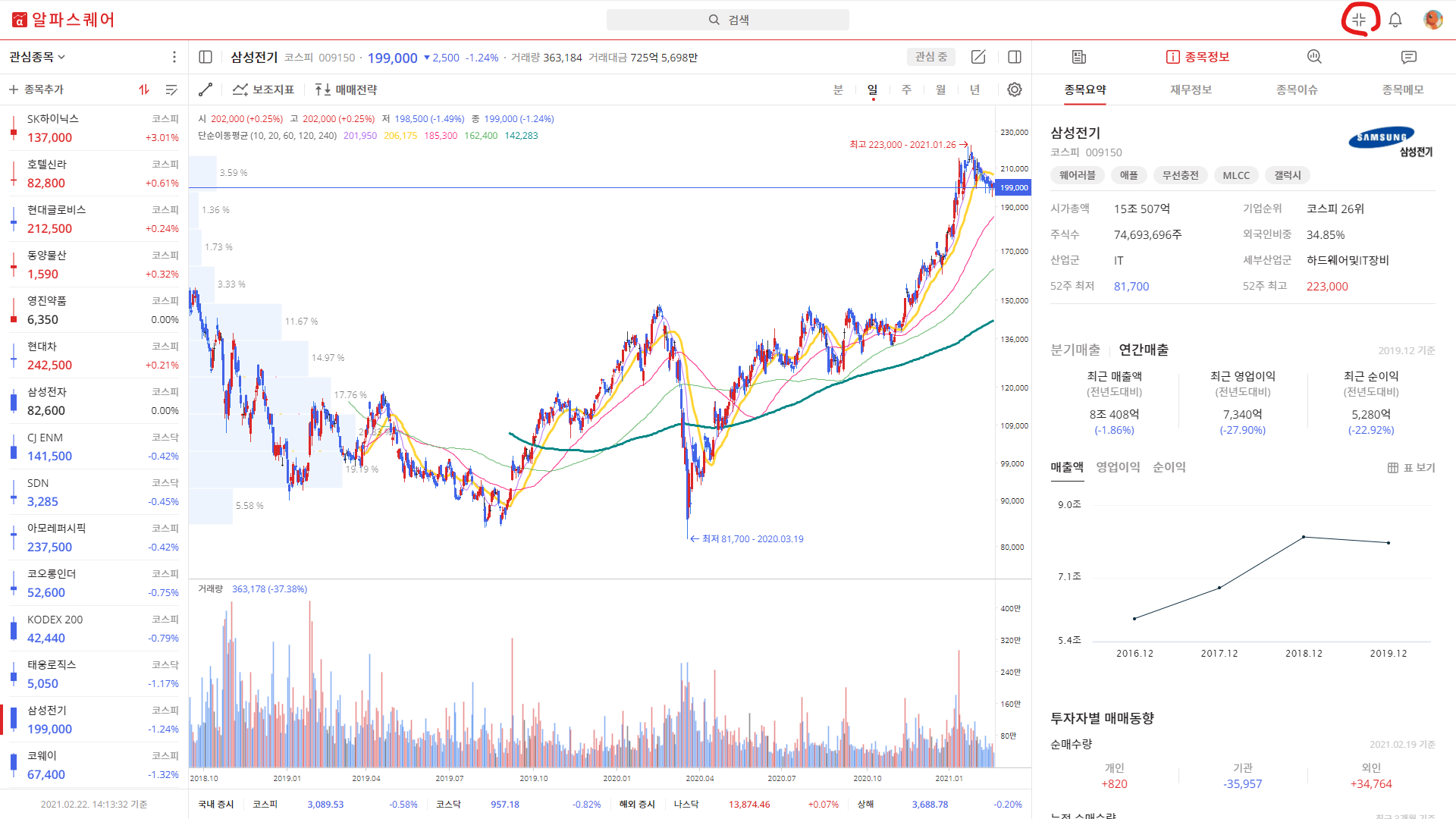This screenshot has height=819, width=1456.
Task: Open chart settings gear icon
Action: [1015, 89]
